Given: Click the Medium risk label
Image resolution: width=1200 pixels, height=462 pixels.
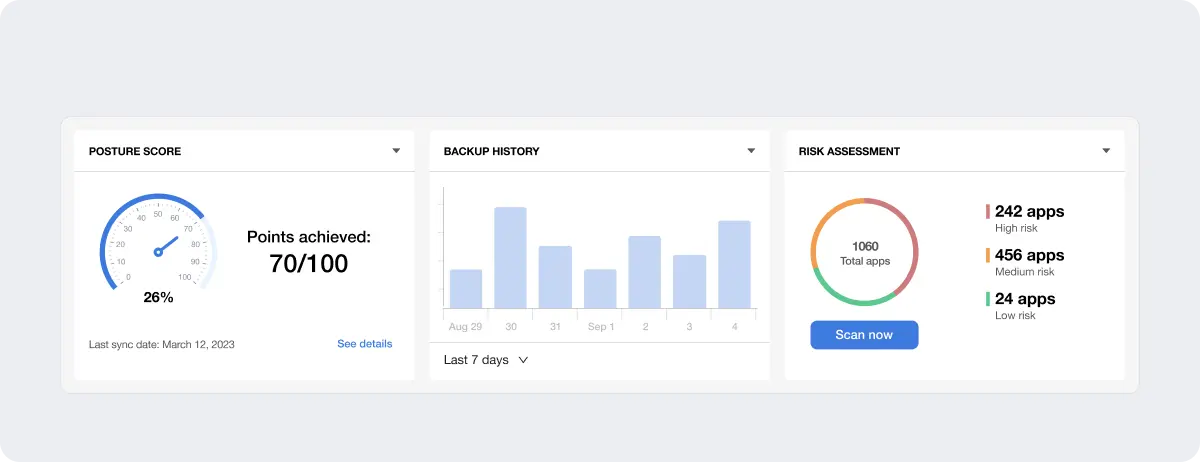Looking at the screenshot, I should pyautogui.click(x=1025, y=272).
